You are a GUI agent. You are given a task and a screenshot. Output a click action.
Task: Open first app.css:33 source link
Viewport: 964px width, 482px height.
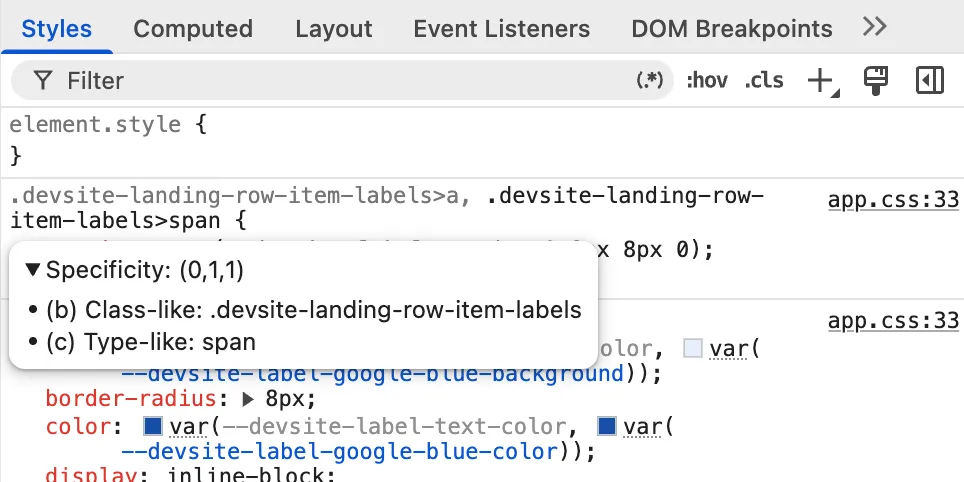pos(893,199)
